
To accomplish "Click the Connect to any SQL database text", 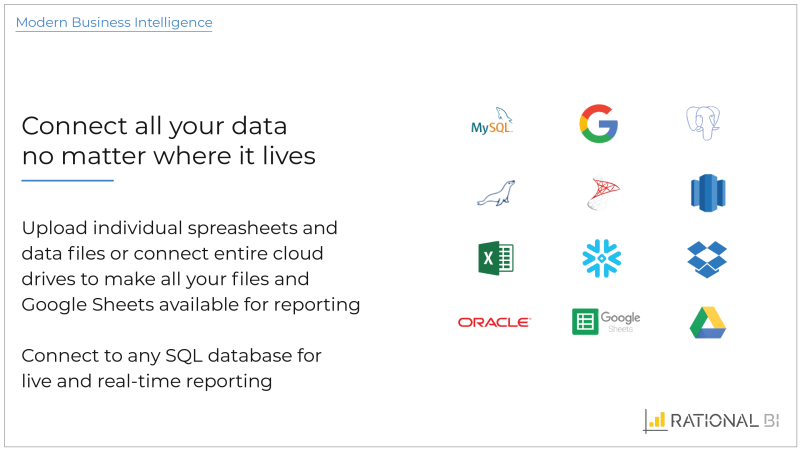I will [171, 368].
